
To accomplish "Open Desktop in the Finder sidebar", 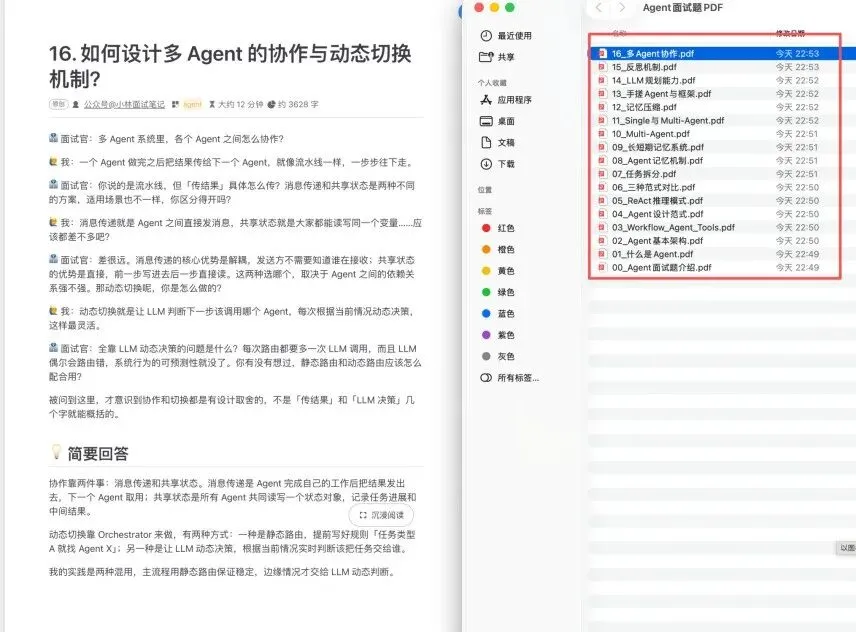I will [x=497, y=121].
